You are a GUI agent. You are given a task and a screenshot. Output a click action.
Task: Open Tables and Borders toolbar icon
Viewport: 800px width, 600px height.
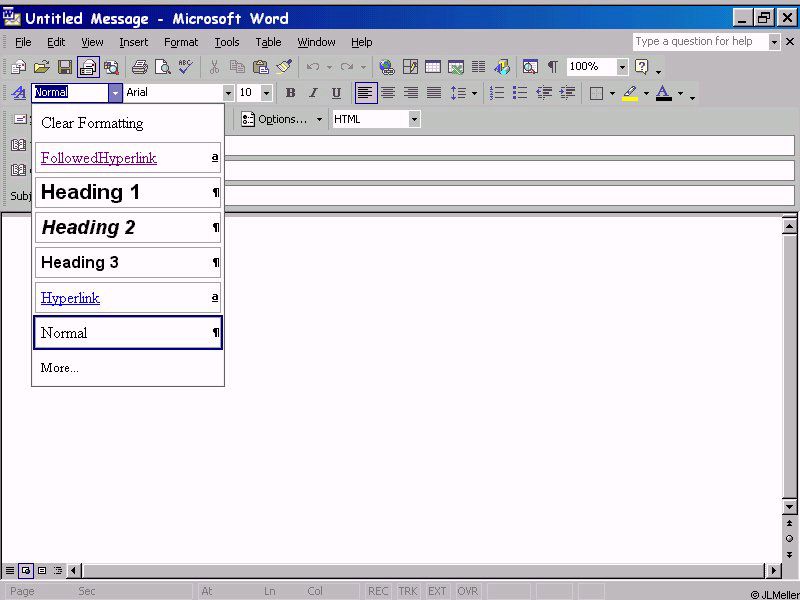pyautogui.click(x=410, y=67)
